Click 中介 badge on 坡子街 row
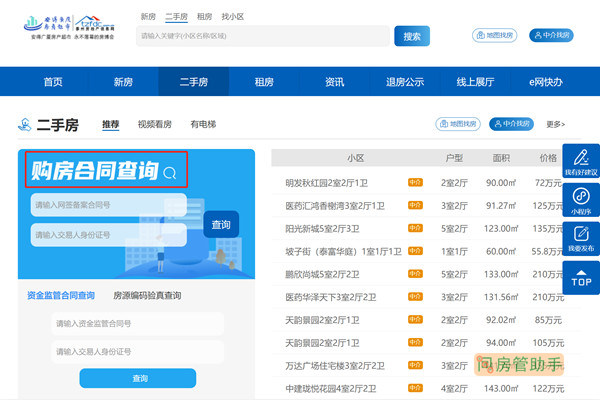This screenshot has width=600, height=400. tap(415, 251)
